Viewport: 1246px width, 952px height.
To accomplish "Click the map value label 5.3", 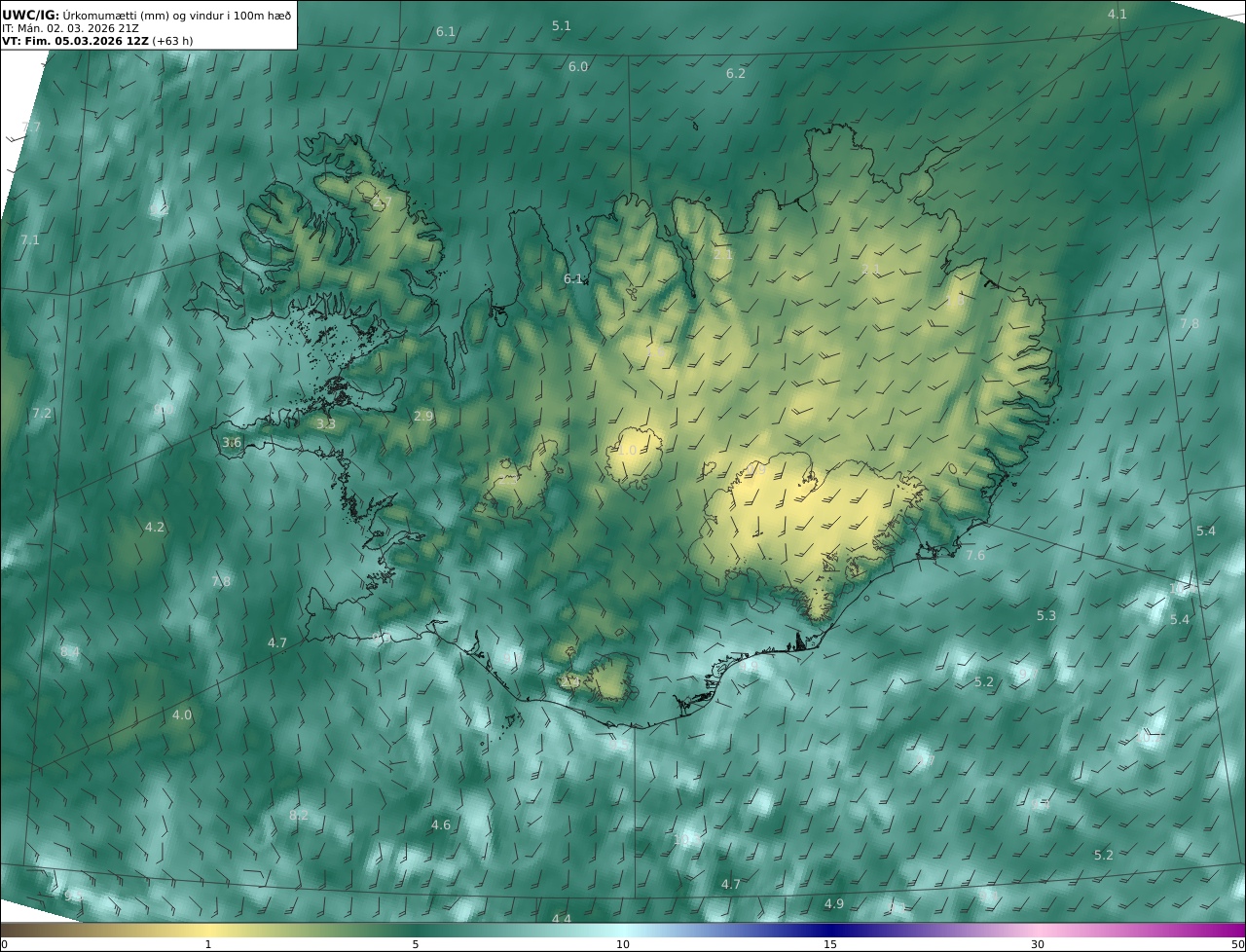I will (1046, 616).
